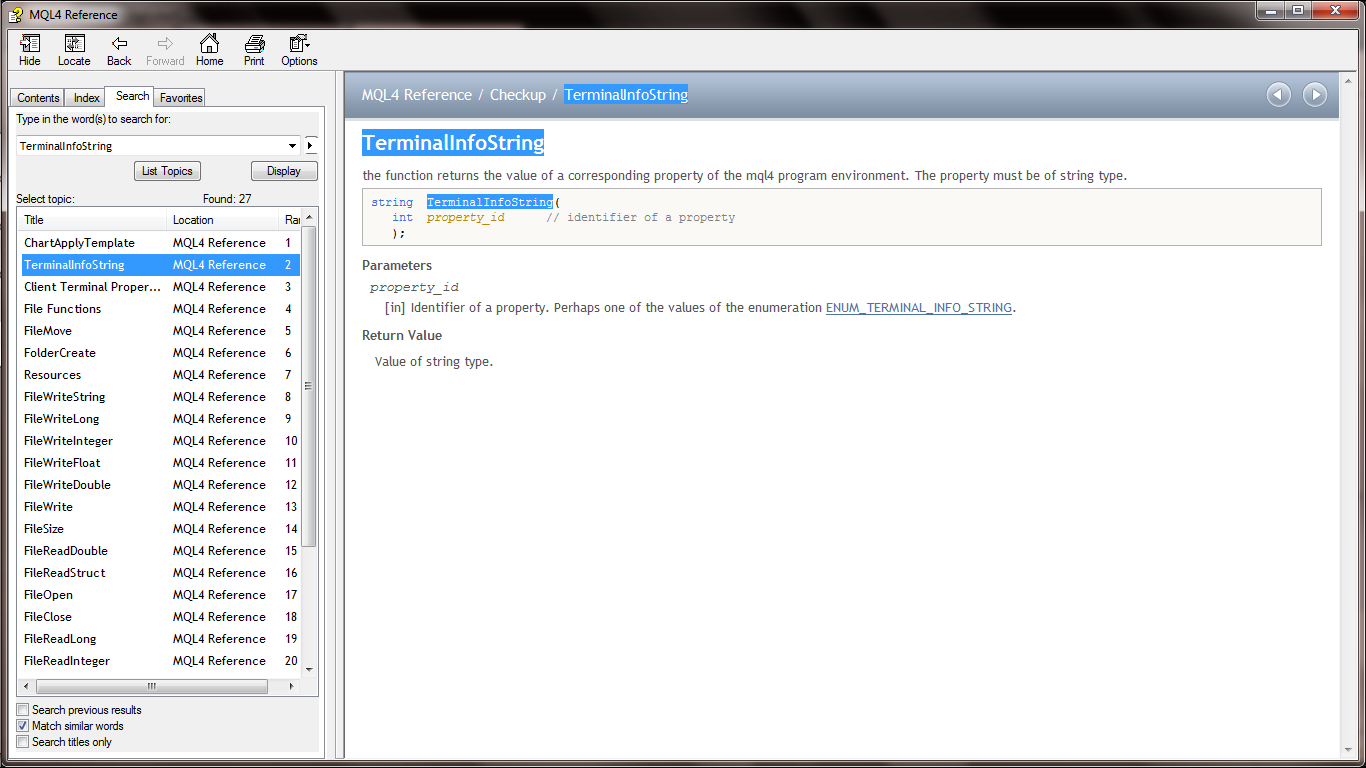Select the Search tab

(132, 96)
